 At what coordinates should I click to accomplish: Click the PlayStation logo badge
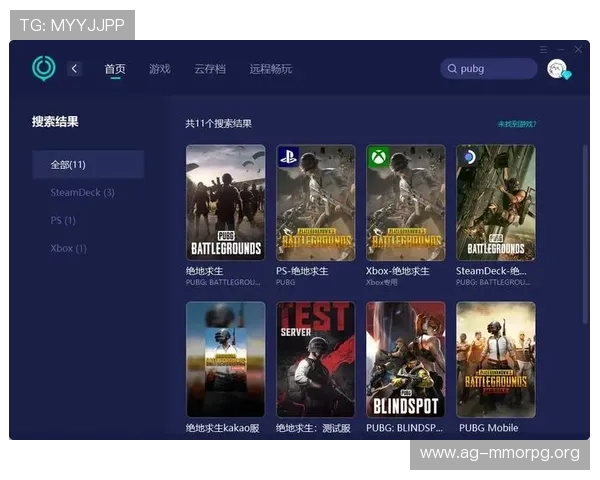click(x=288, y=157)
